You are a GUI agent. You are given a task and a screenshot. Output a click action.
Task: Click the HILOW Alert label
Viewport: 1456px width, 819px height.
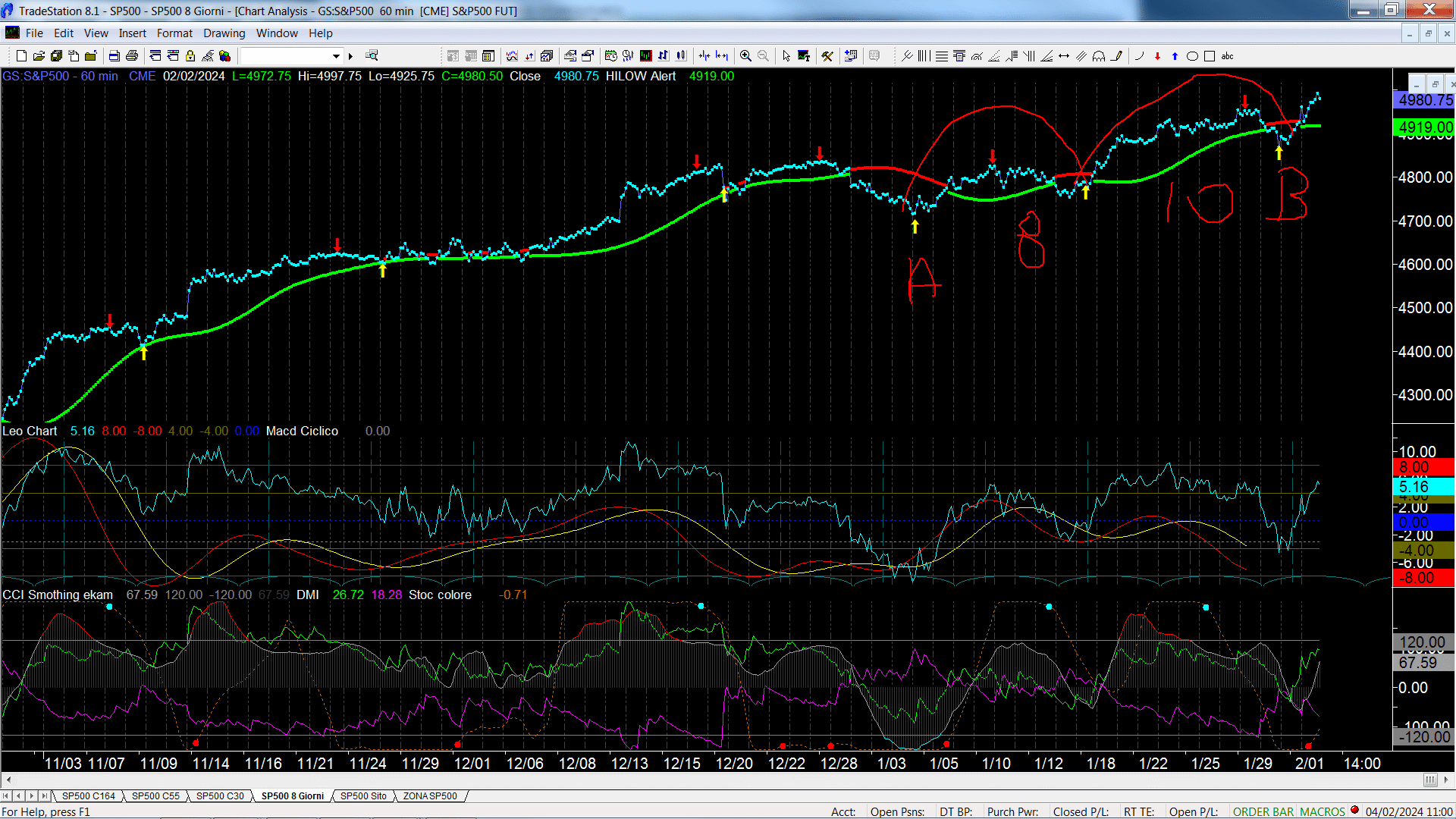640,77
